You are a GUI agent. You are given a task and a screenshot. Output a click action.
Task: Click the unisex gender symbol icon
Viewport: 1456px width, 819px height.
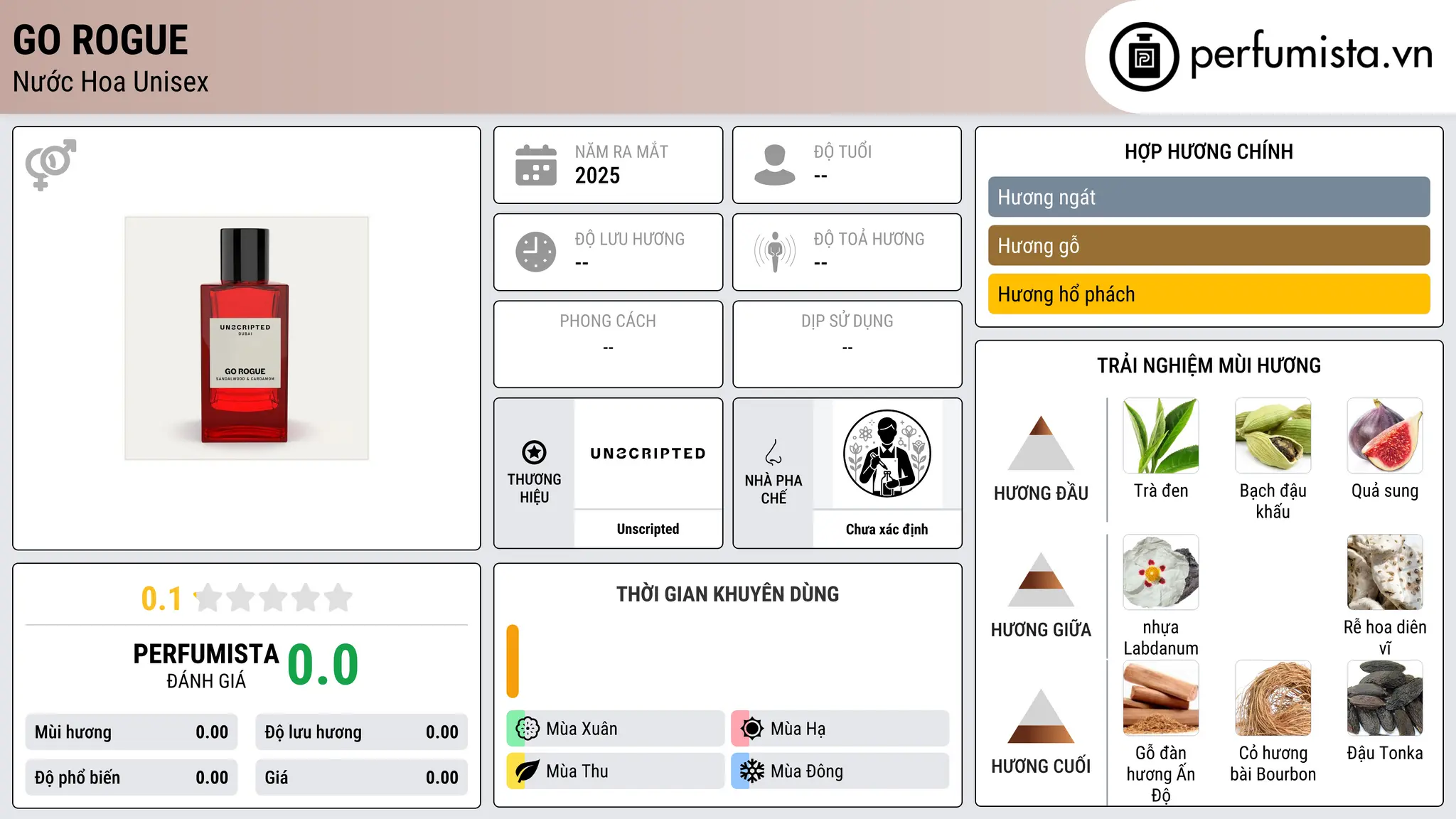coord(50,164)
